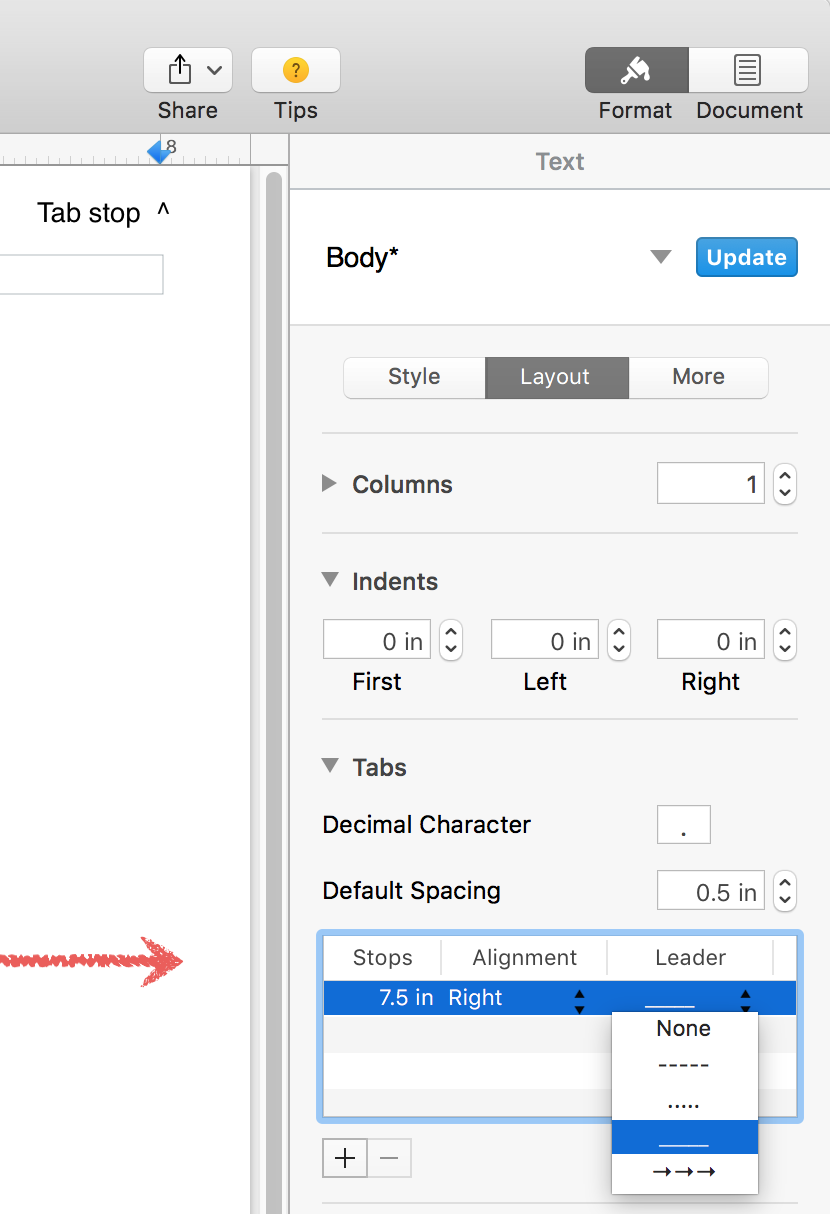Click the Decimal Character input field

point(683,825)
